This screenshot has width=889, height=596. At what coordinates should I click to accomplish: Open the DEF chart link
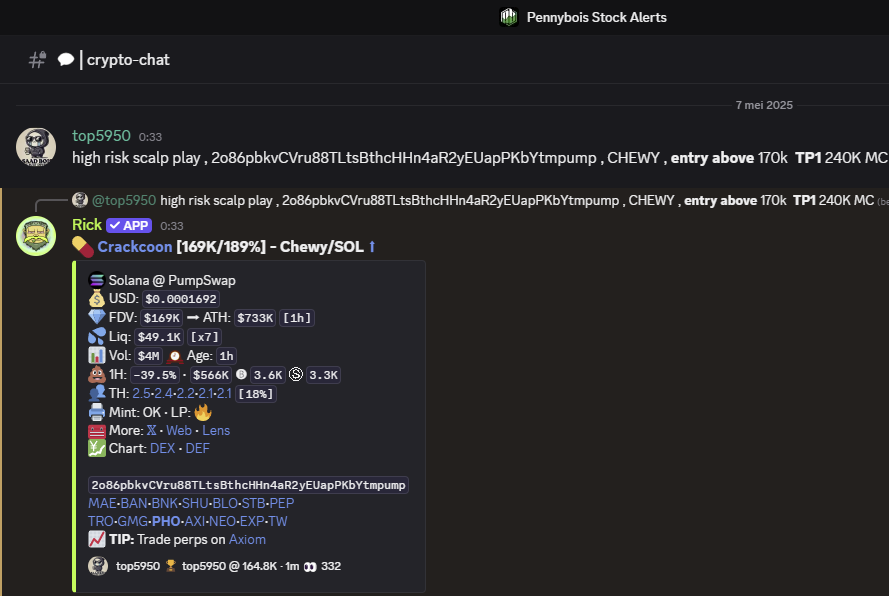point(197,449)
